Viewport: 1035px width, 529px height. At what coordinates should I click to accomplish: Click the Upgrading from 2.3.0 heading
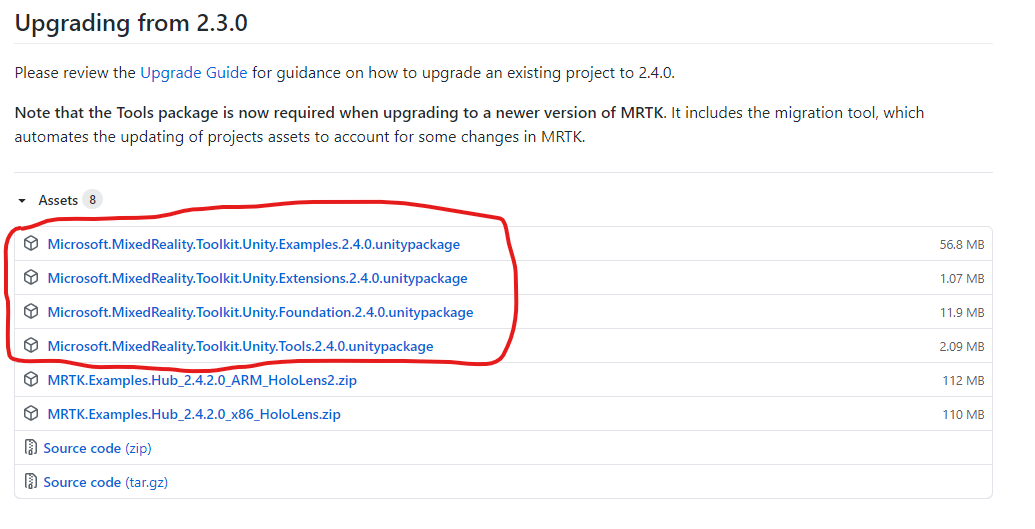pos(131,24)
